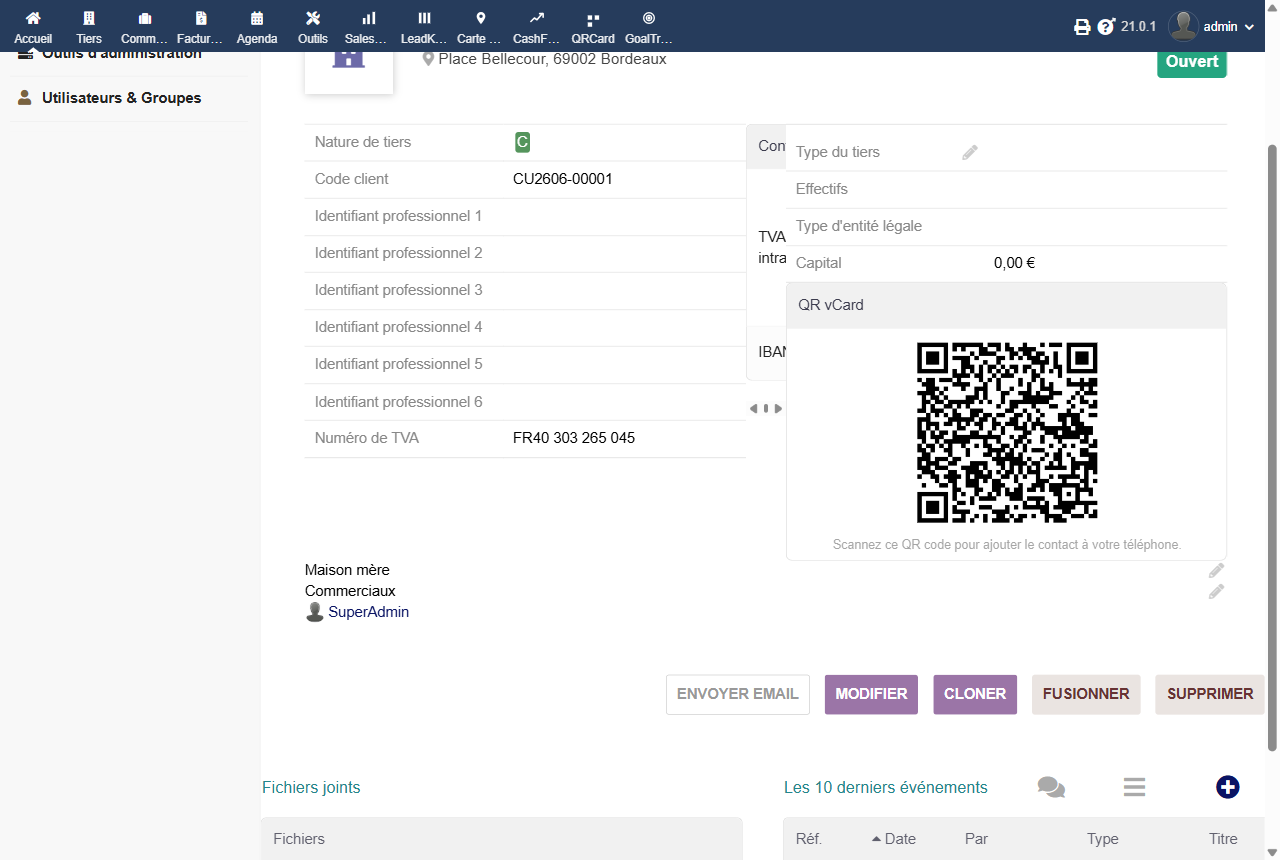Click the vCard QR code image
Image resolution: width=1280 pixels, height=860 pixels.
[x=1007, y=432]
